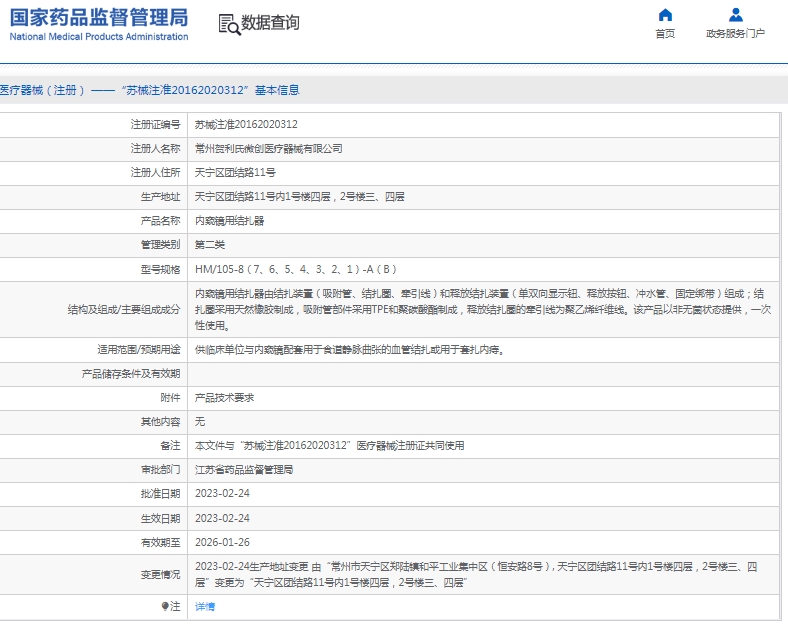Go to 首页 text link

(x=665, y=34)
